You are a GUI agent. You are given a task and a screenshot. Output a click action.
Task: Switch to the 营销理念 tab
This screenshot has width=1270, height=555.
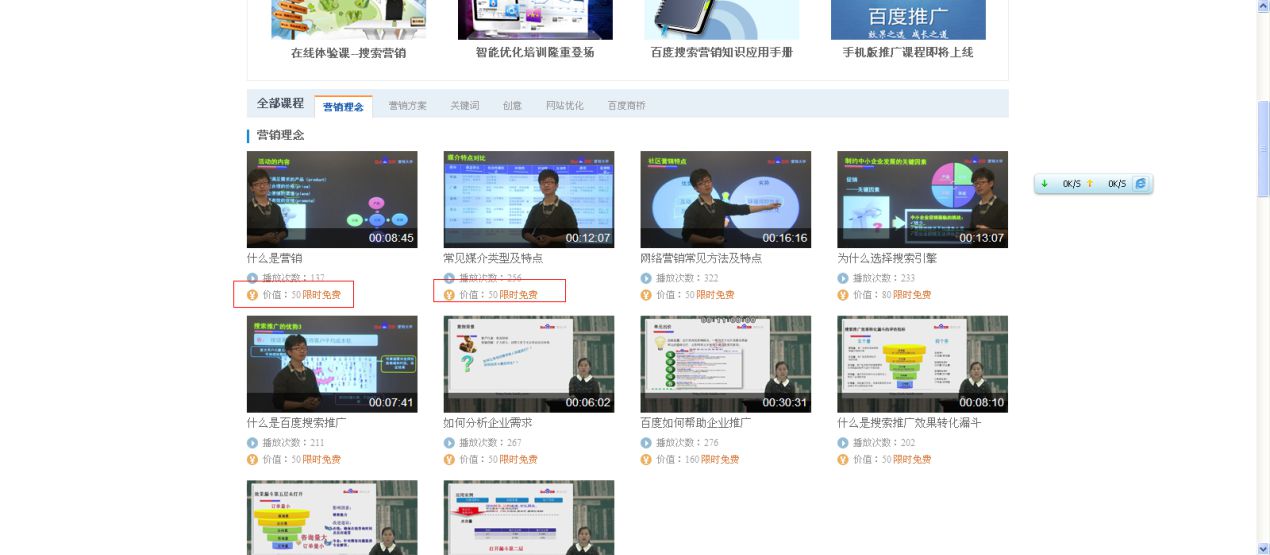coord(343,106)
